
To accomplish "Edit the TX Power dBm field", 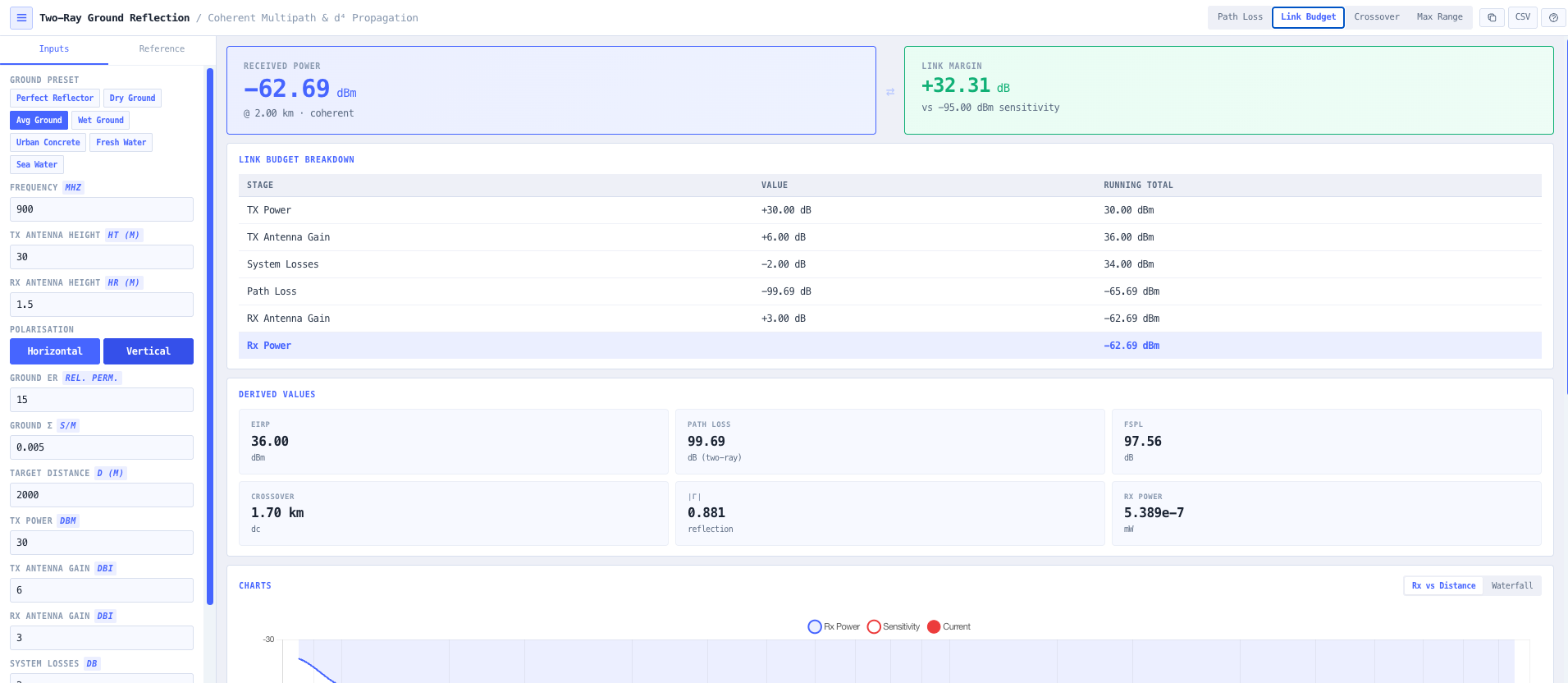I will [x=102, y=543].
